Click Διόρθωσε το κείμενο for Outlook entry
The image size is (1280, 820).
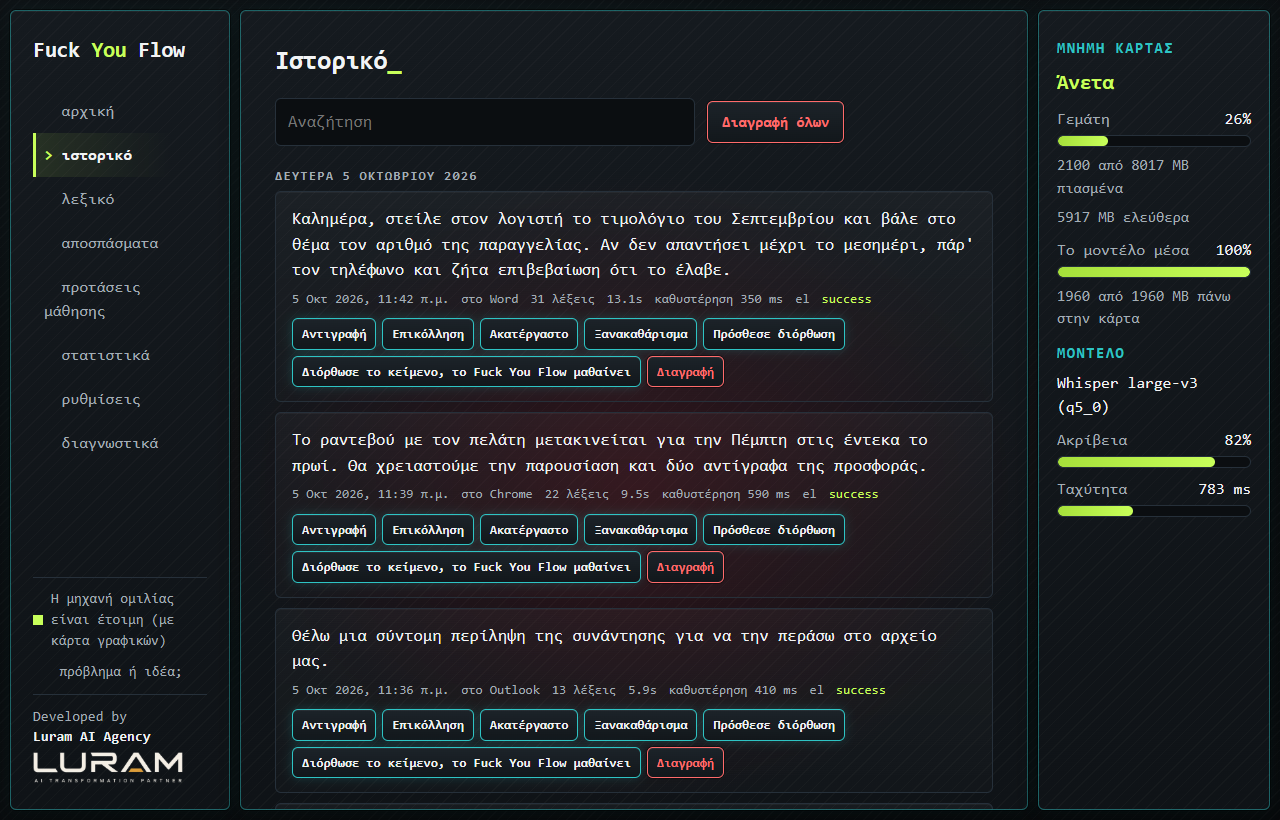pyautogui.click(x=466, y=762)
